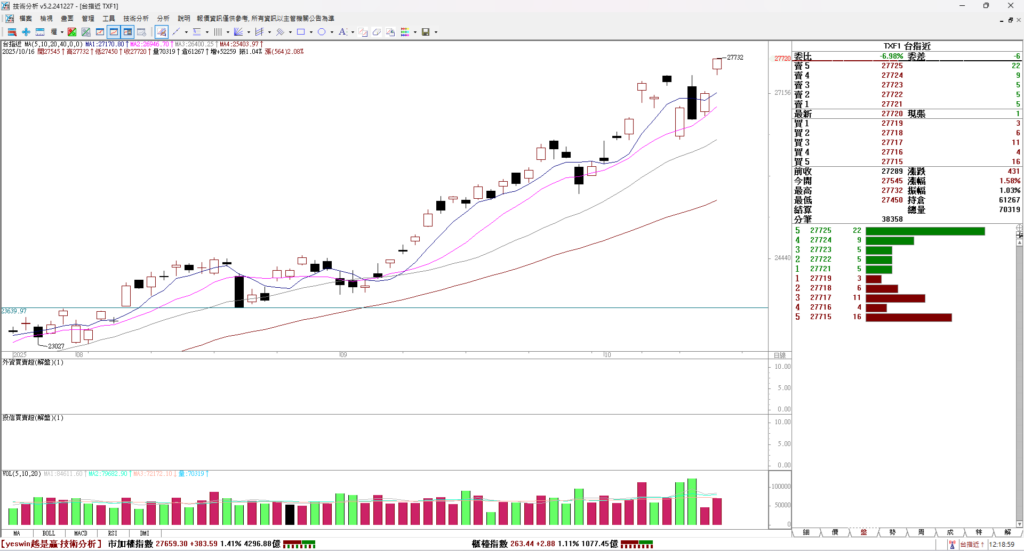This screenshot has width=1024, height=551.
Task: Expand the dropdown arrow beside save icon
Action: point(436,32)
